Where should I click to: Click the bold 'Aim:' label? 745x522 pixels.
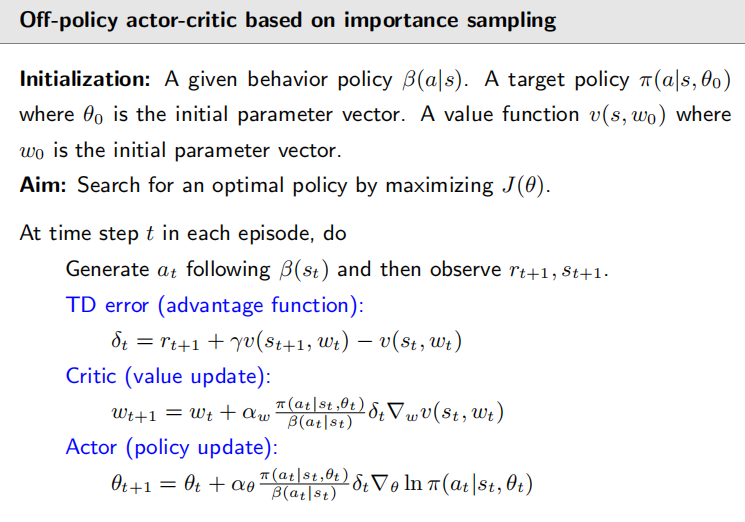[43, 185]
